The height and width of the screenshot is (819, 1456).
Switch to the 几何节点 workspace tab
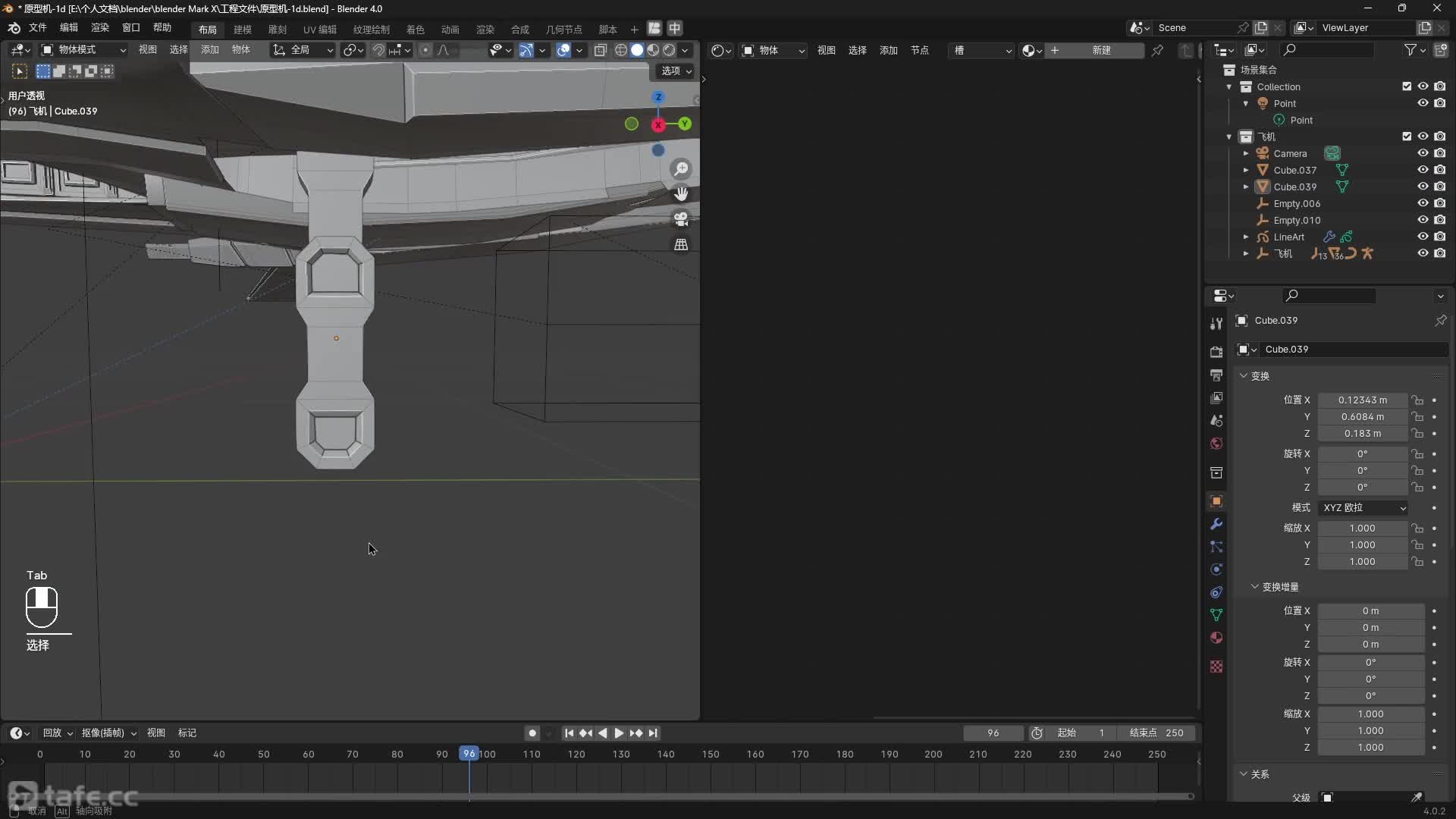pyautogui.click(x=563, y=30)
